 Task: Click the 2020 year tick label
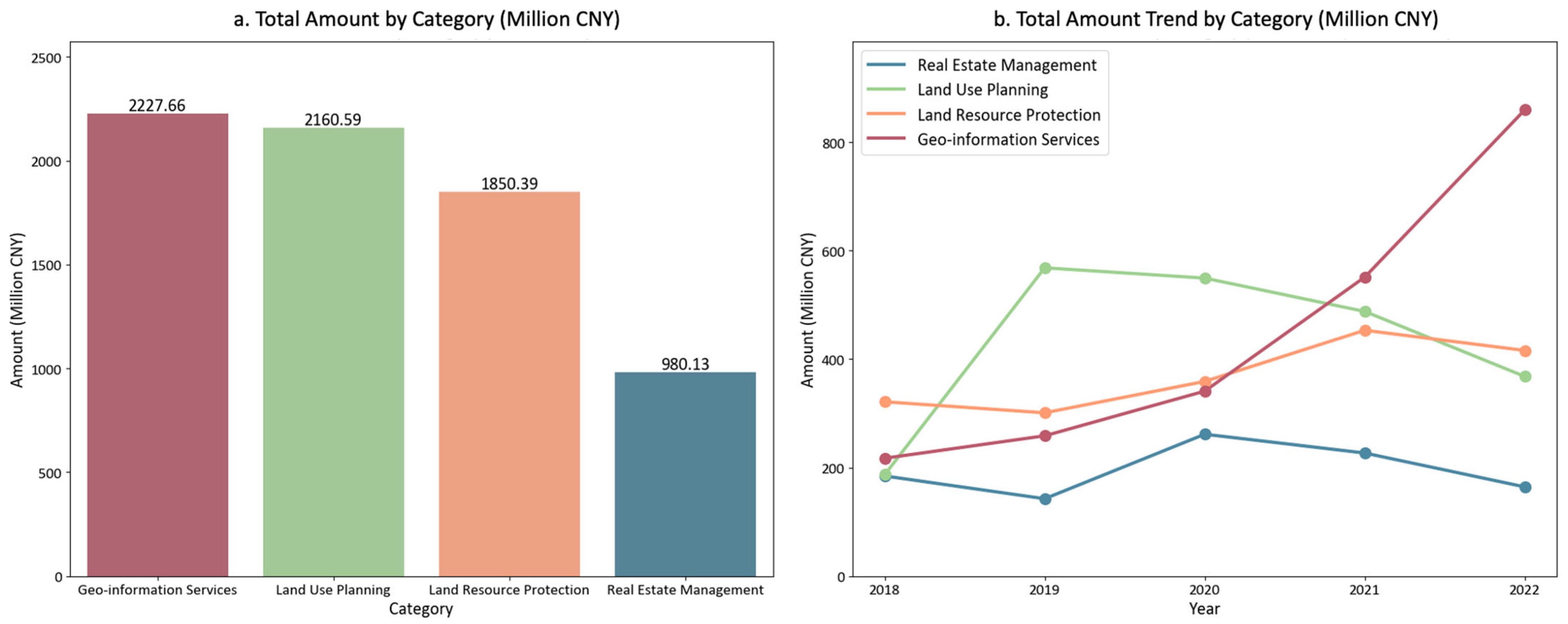click(1205, 589)
